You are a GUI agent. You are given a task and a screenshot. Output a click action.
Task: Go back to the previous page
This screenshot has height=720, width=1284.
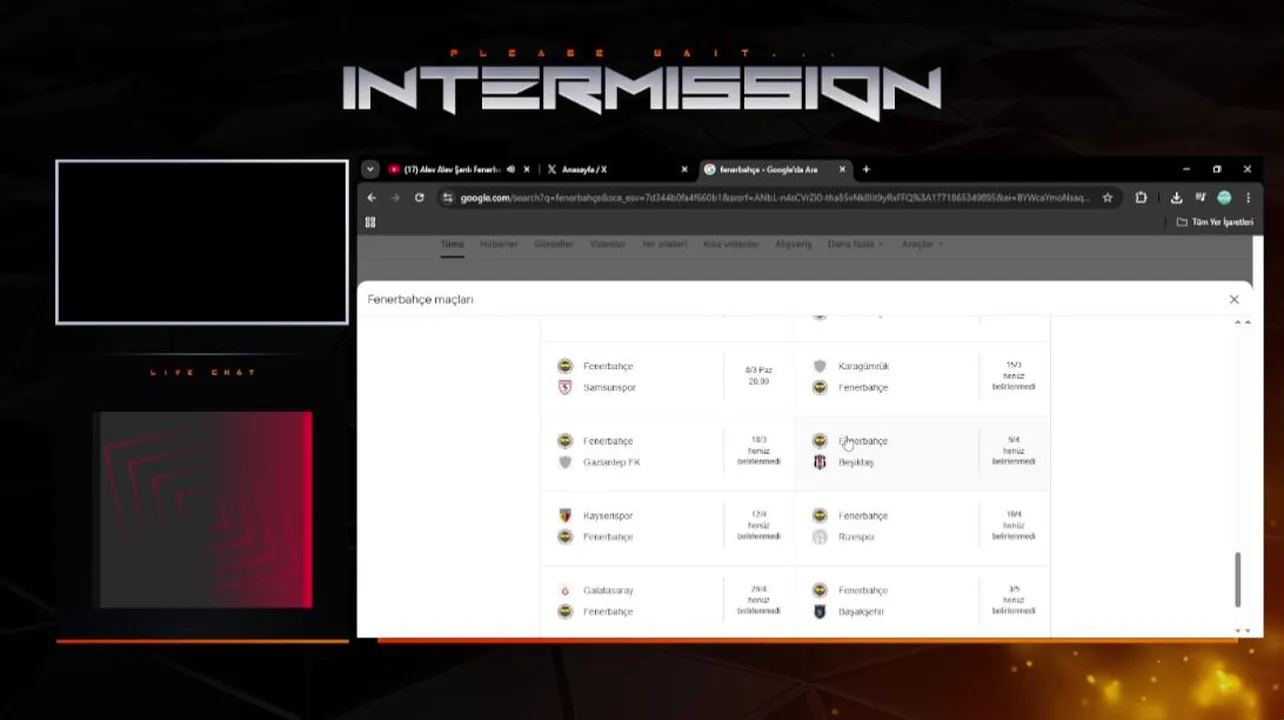pyautogui.click(x=371, y=198)
